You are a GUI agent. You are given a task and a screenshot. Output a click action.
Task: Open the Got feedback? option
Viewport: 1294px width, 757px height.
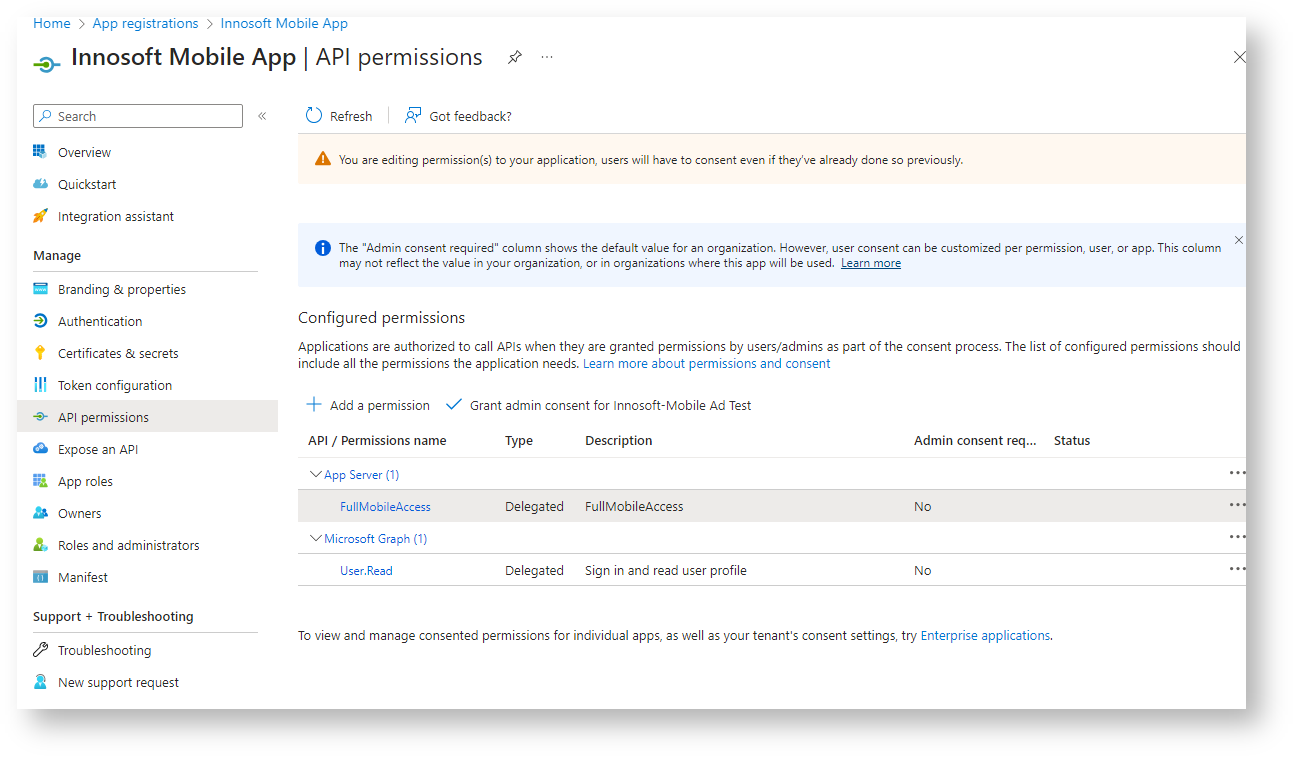tap(458, 116)
